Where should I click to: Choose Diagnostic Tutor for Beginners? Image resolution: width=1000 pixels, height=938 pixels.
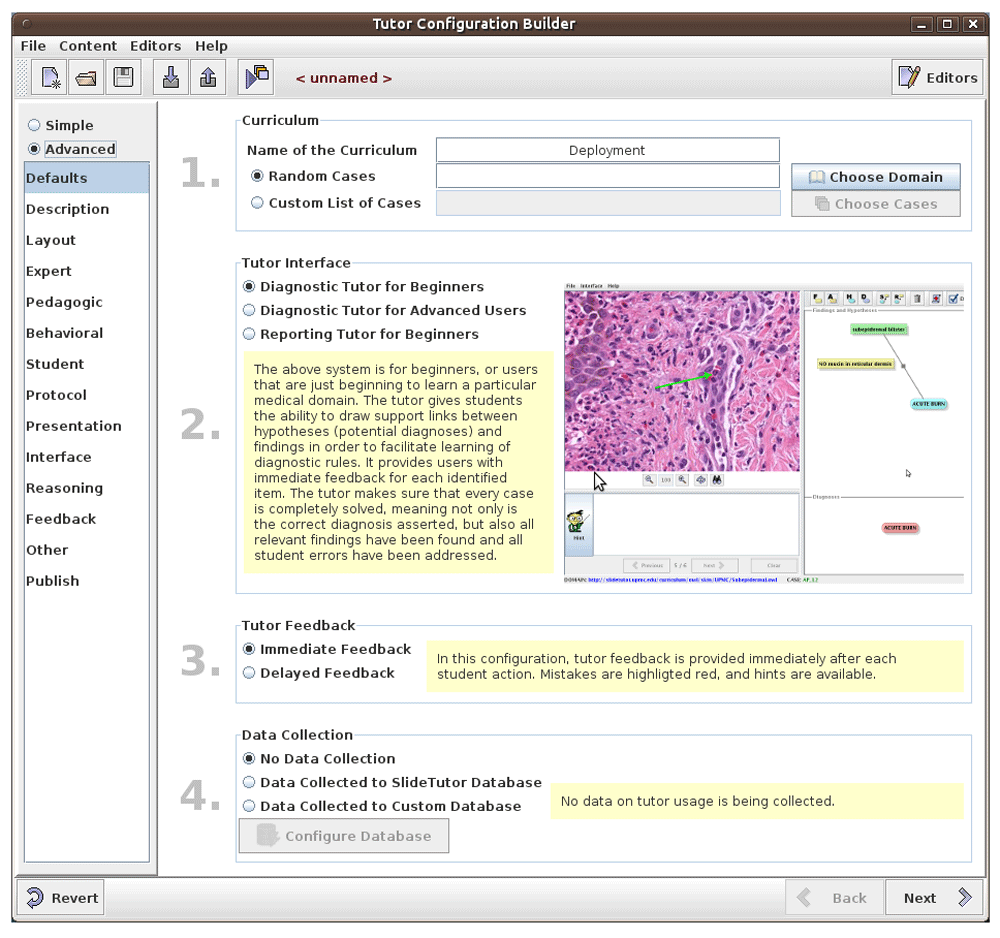[364, 286]
